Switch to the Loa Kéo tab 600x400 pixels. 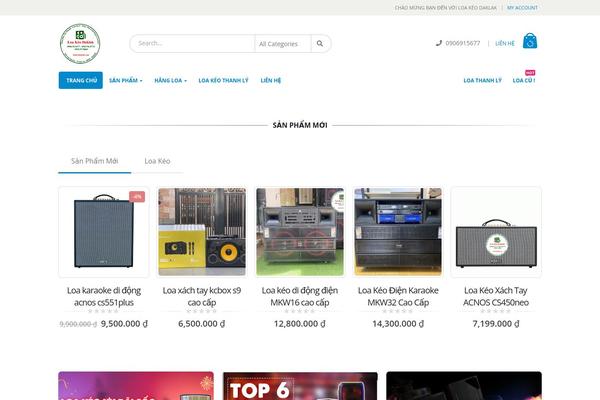point(157,161)
